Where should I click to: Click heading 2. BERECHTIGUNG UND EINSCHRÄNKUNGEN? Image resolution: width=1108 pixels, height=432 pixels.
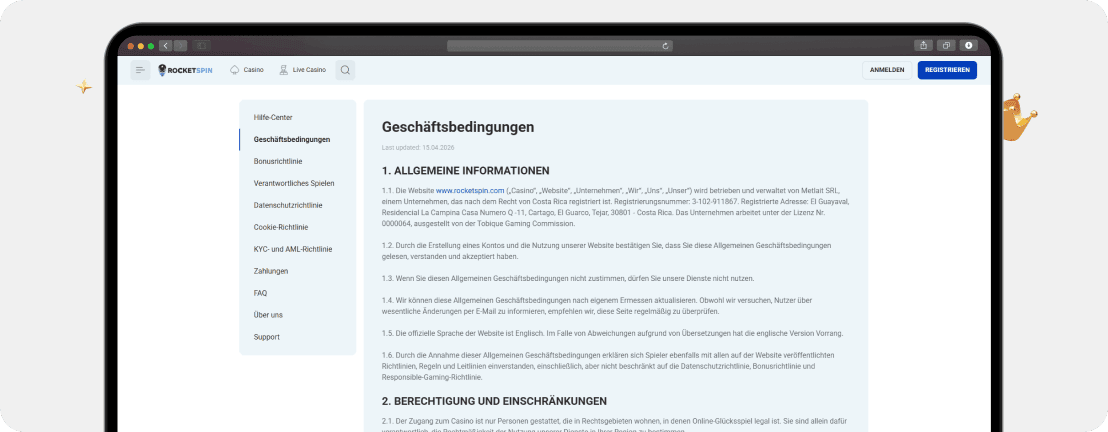point(494,401)
